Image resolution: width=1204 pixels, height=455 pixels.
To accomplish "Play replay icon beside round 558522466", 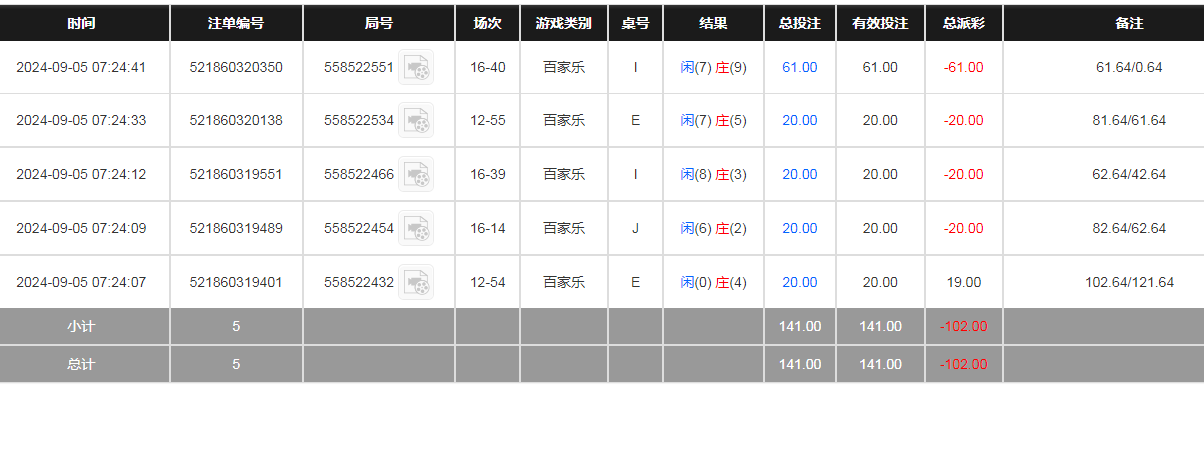I will [x=416, y=174].
